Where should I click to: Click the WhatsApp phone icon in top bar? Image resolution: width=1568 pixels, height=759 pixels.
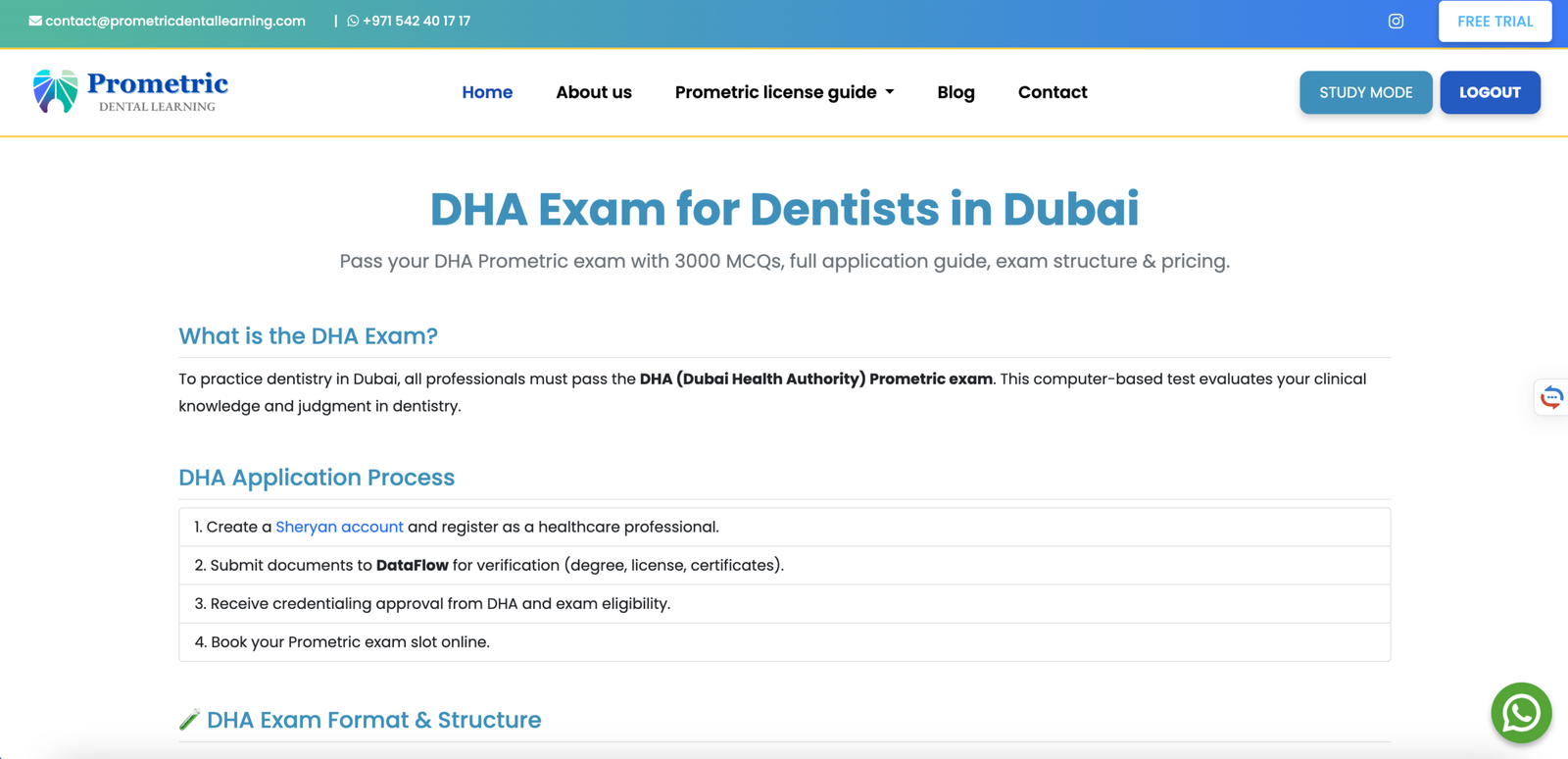353,21
